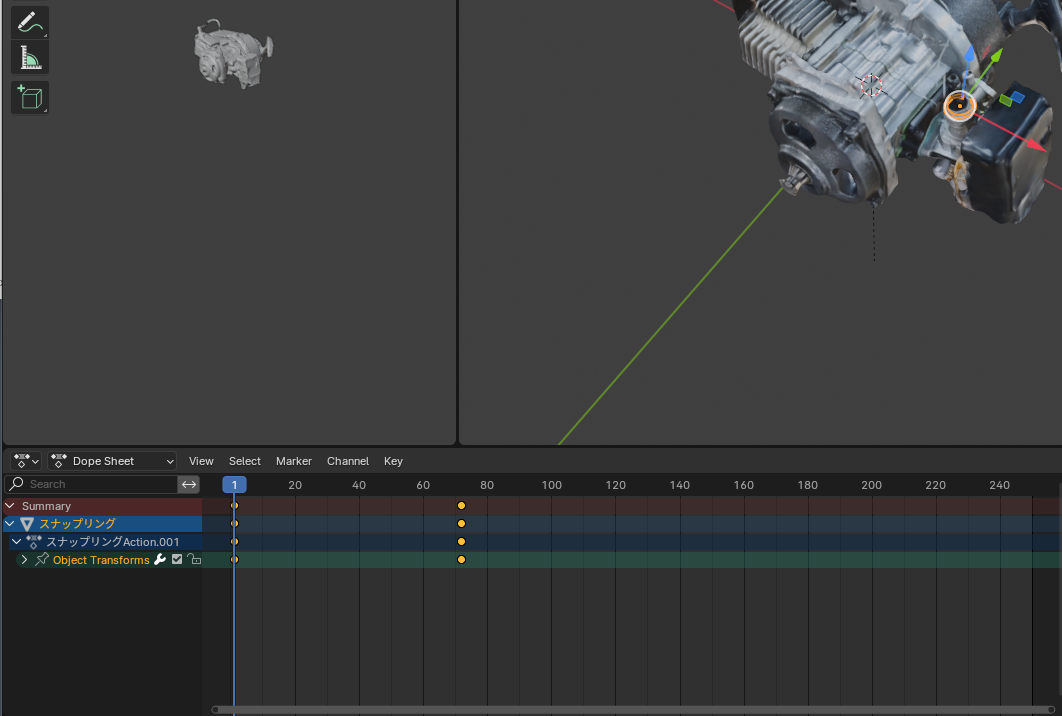The image size is (1062, 716).
Task: Click the pin icon beside Object Transforms
Action: click(42, 560)
